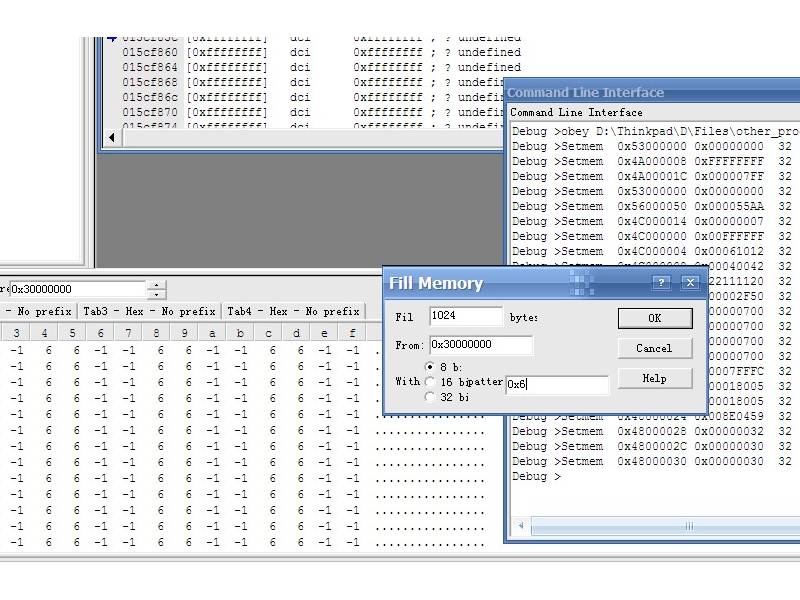Decrement the memory start address spinner

click(156, 294)
